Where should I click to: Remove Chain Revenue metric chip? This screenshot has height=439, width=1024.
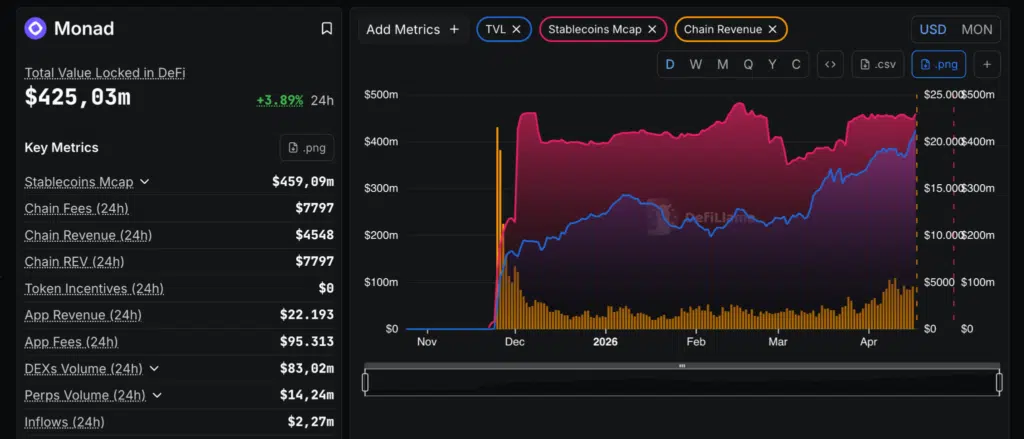point(772,30)
